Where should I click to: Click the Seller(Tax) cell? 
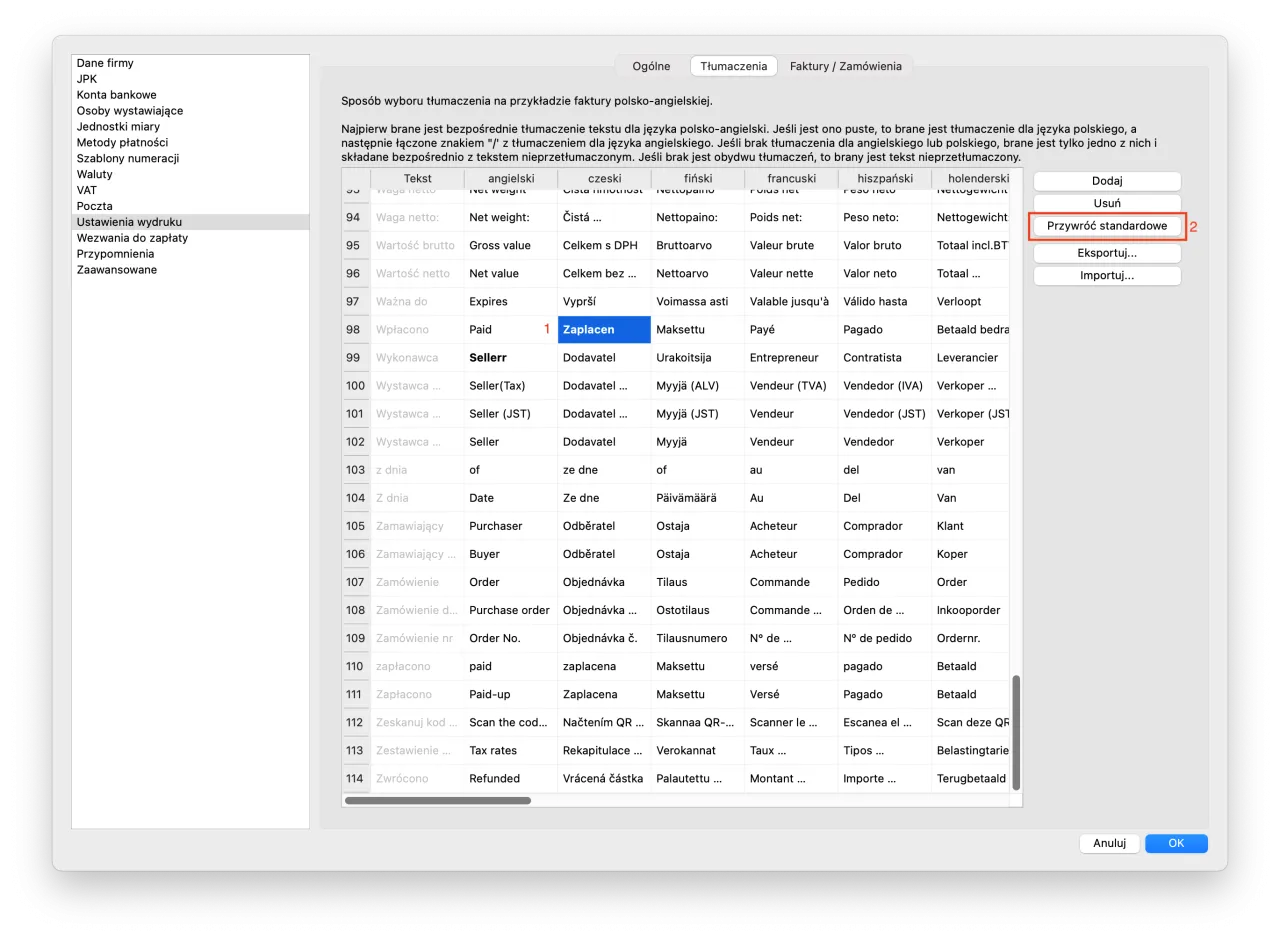511,385
